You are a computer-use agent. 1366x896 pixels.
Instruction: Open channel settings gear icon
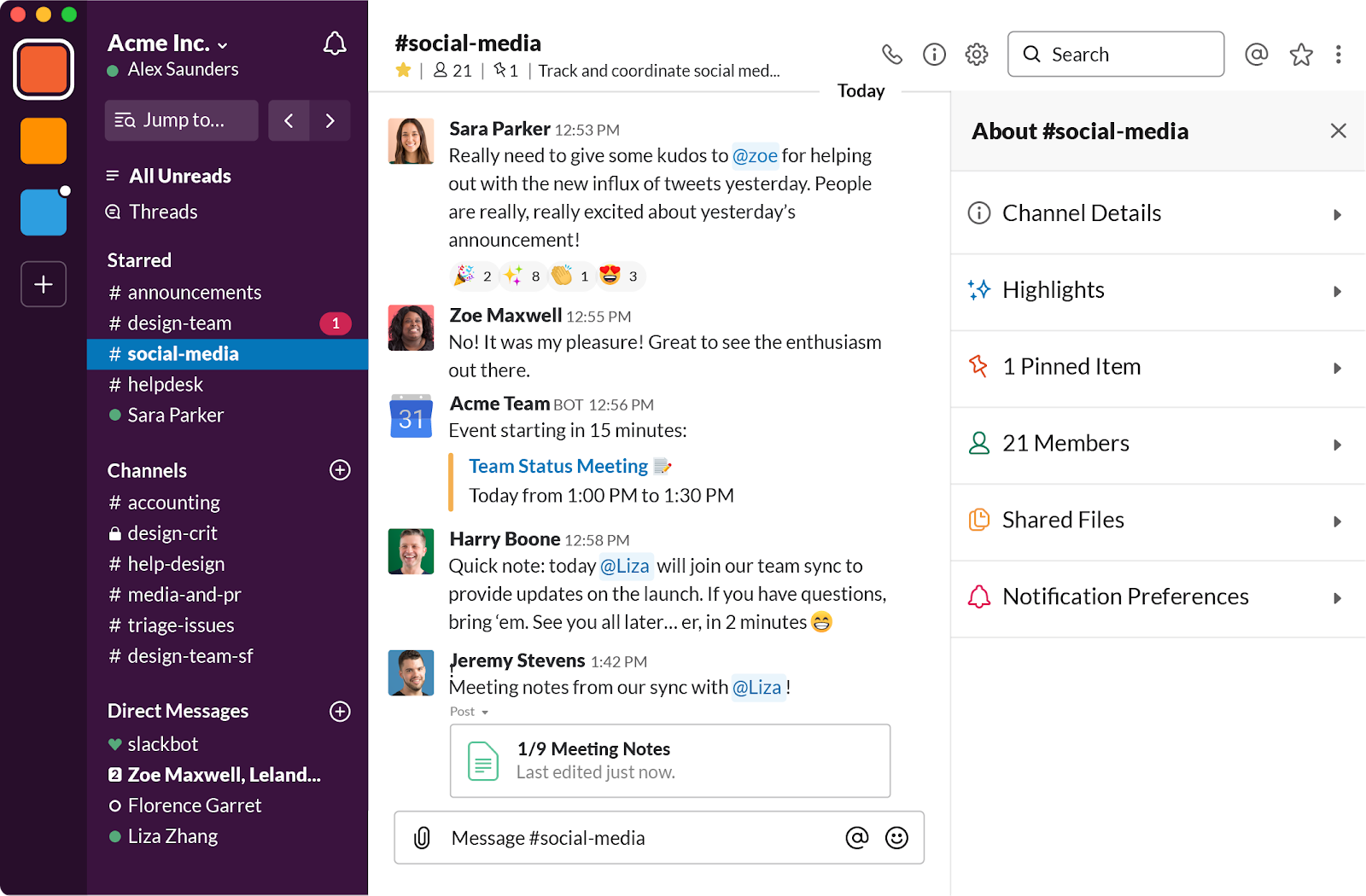pos(977,55)
